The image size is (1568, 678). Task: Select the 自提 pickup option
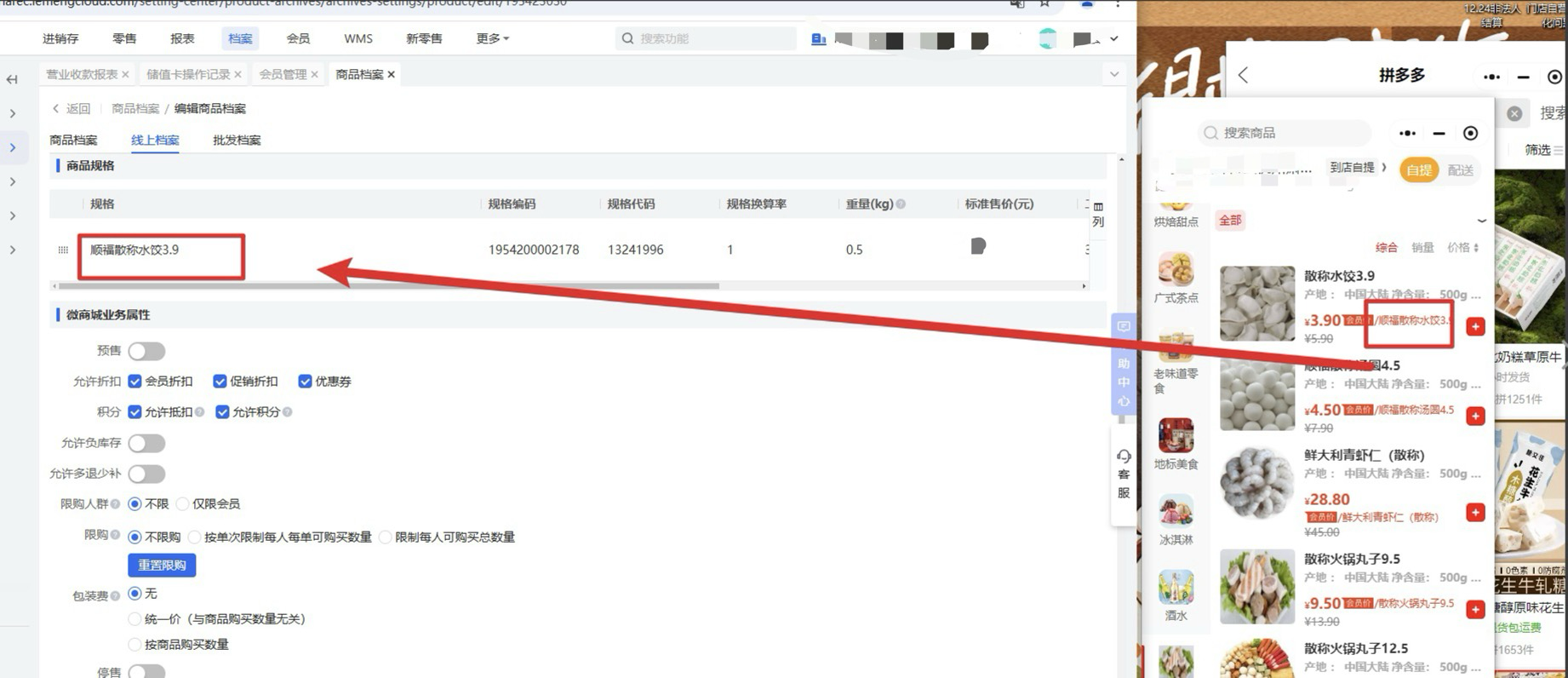[x=1418, y=170]
